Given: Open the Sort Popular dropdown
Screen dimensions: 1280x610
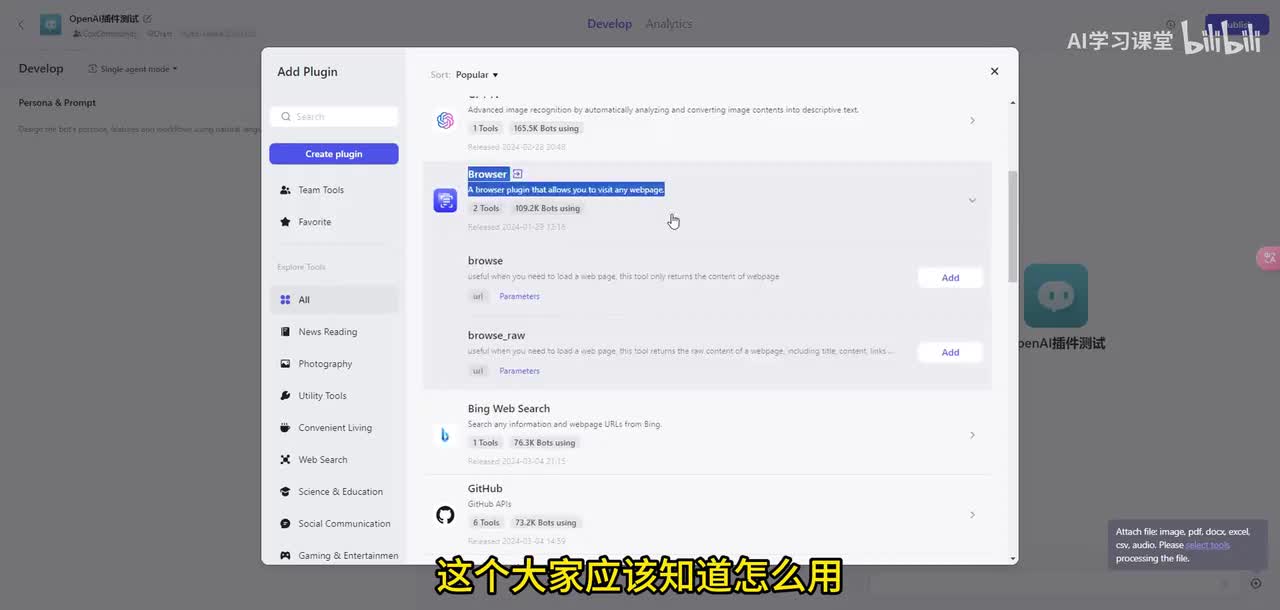Looking at the screenshot, I should (x=477, y=75).
